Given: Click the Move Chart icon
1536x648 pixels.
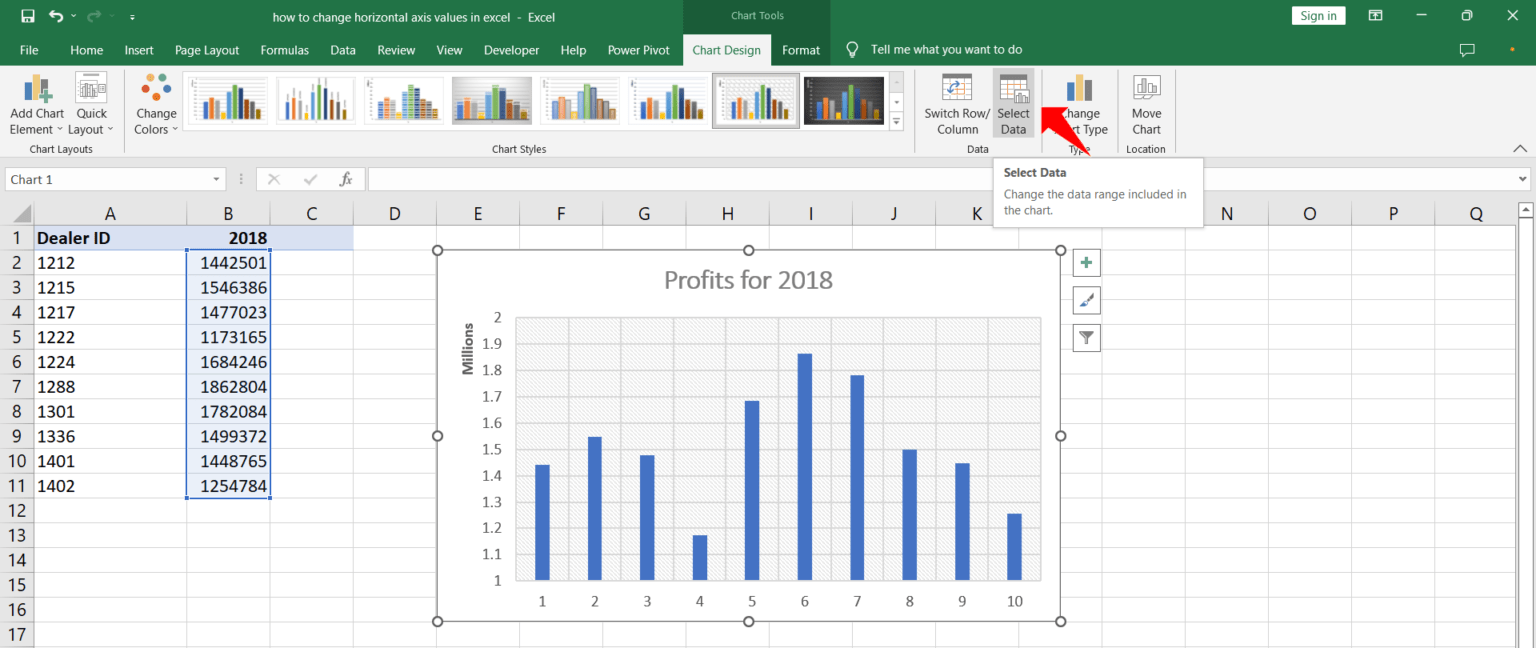Looking at the screenshot, I should 1145,101.
